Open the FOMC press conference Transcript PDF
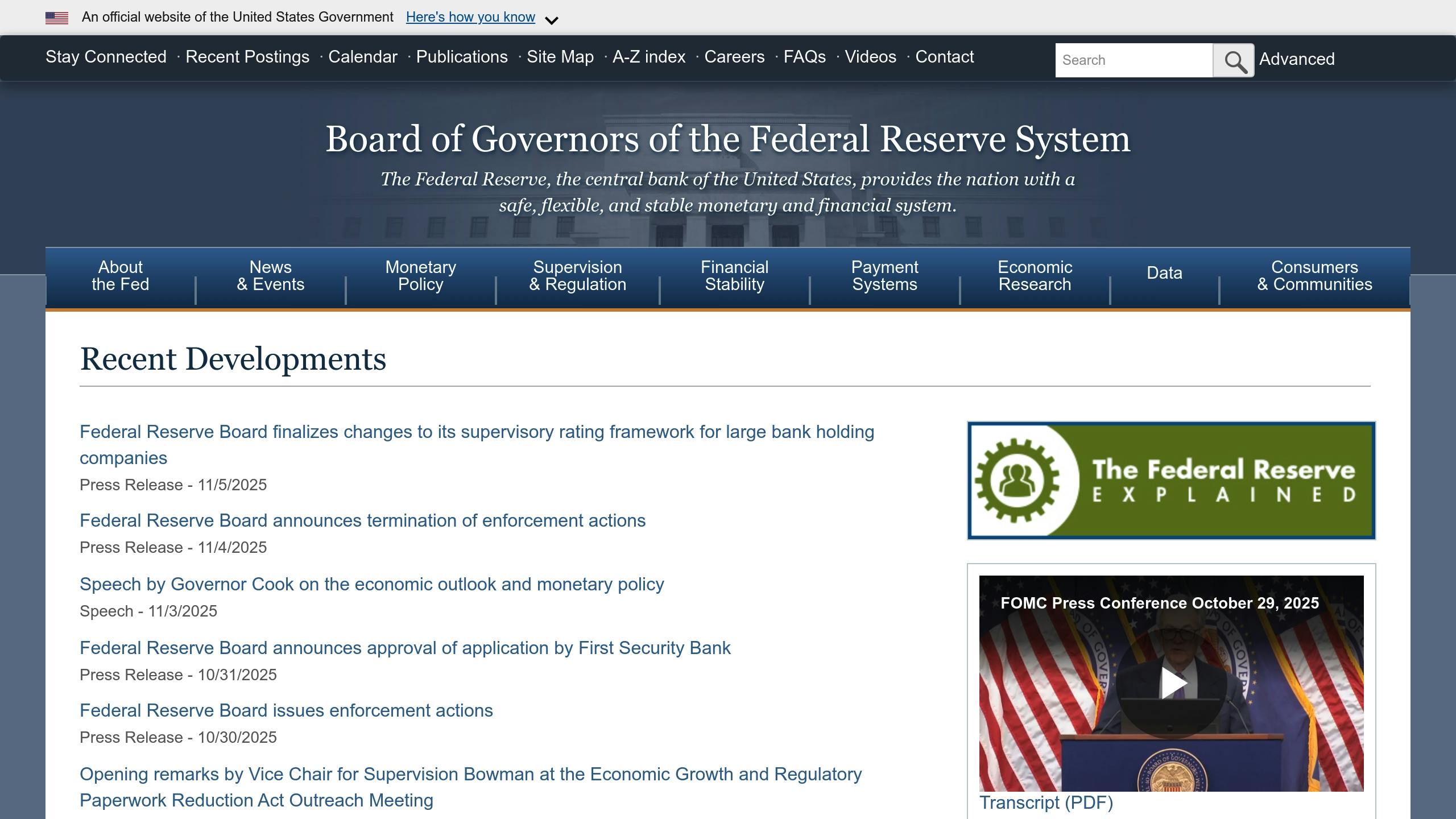1456x819 pixels. click(x=1046, y=803)
